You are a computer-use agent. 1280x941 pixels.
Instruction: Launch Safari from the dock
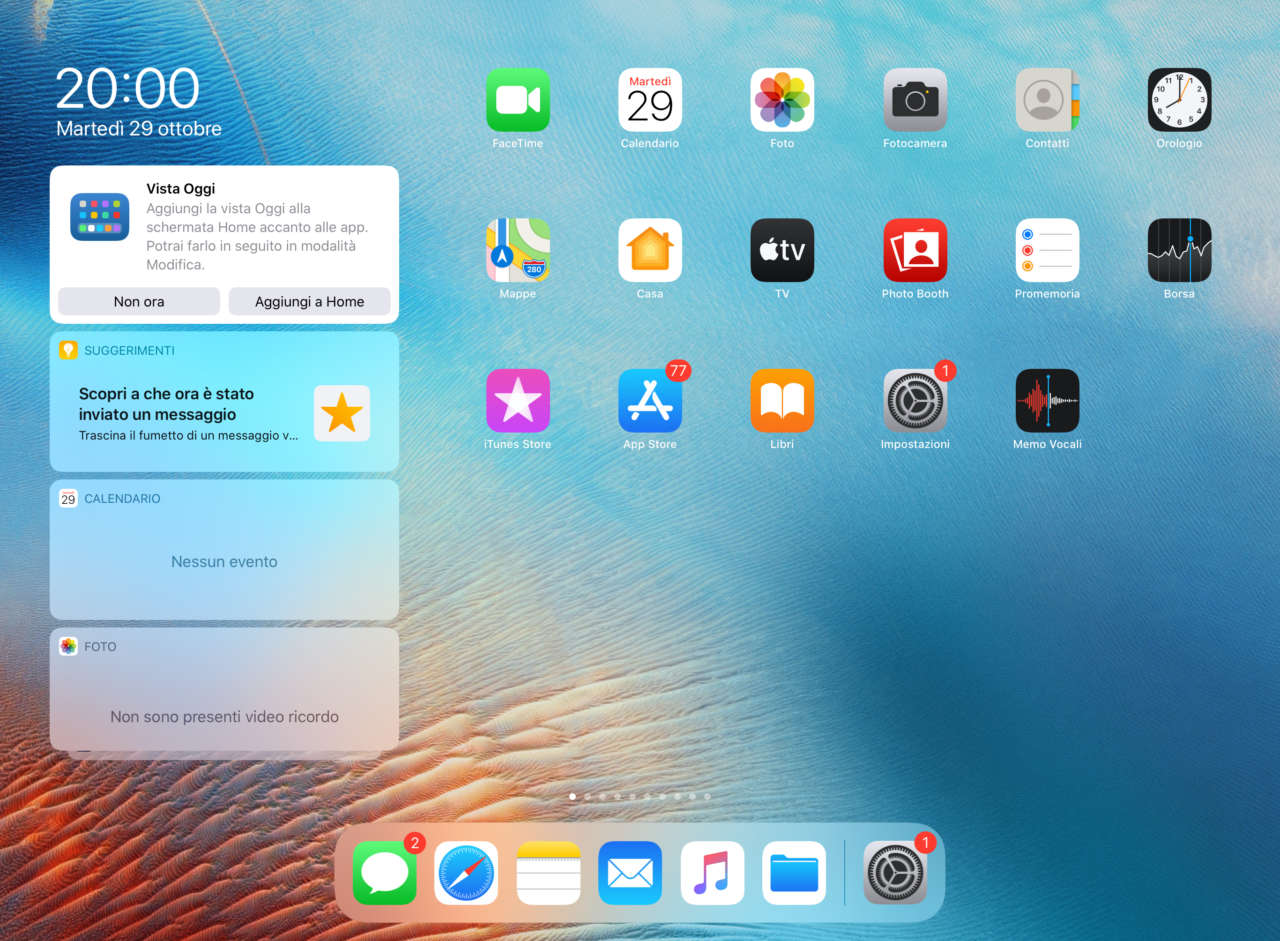tap(466, 873)
